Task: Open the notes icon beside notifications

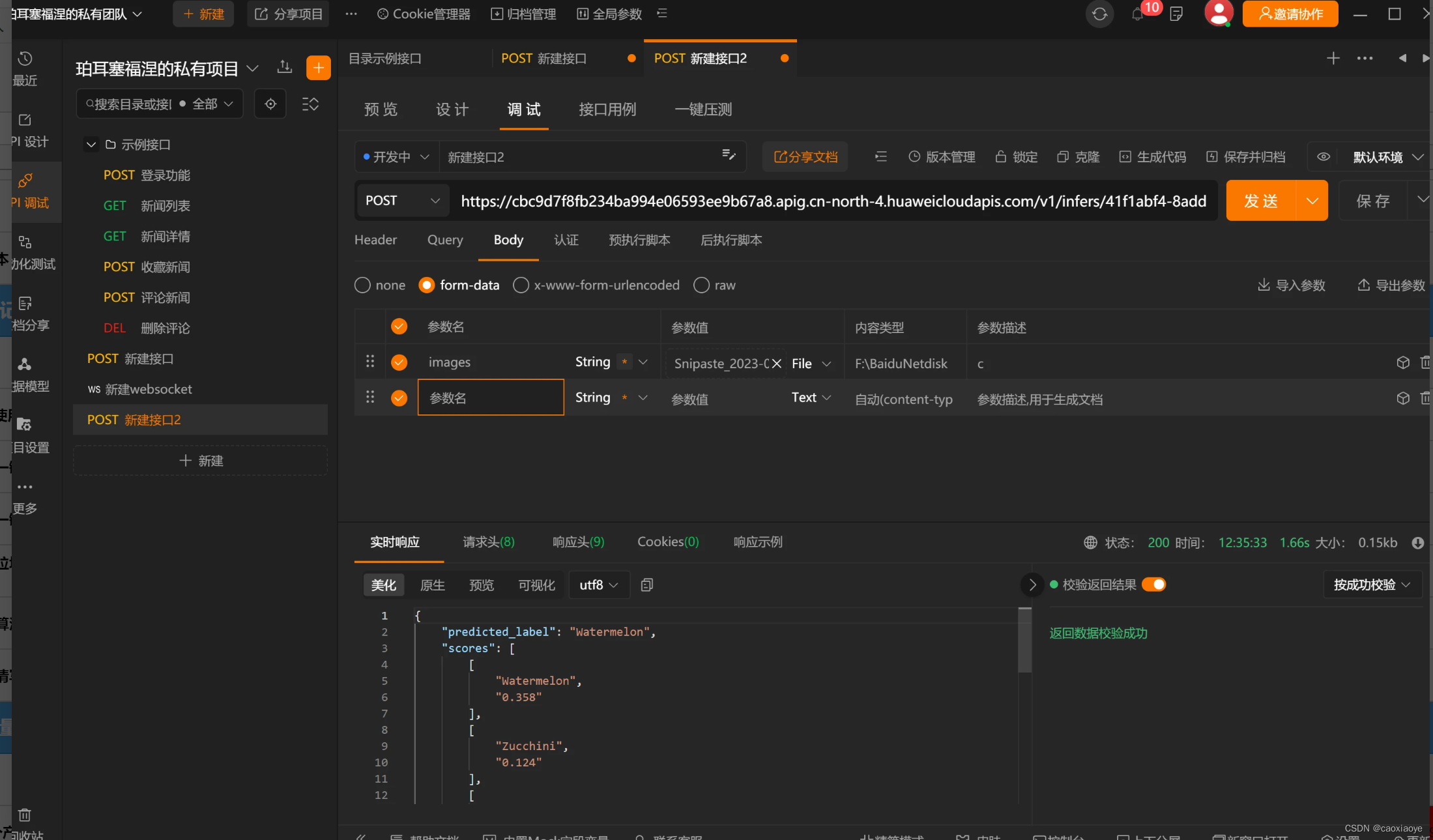Action: 1176,14
